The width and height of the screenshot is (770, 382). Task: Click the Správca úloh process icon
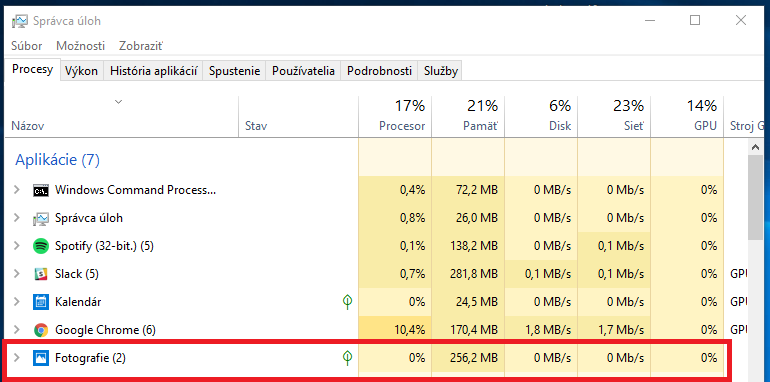pyautogui.click(x=41, y=218)
